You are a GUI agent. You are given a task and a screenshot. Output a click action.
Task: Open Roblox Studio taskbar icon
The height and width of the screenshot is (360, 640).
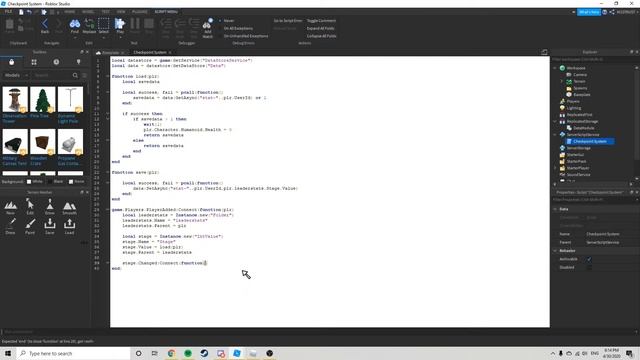click(237, 353)
